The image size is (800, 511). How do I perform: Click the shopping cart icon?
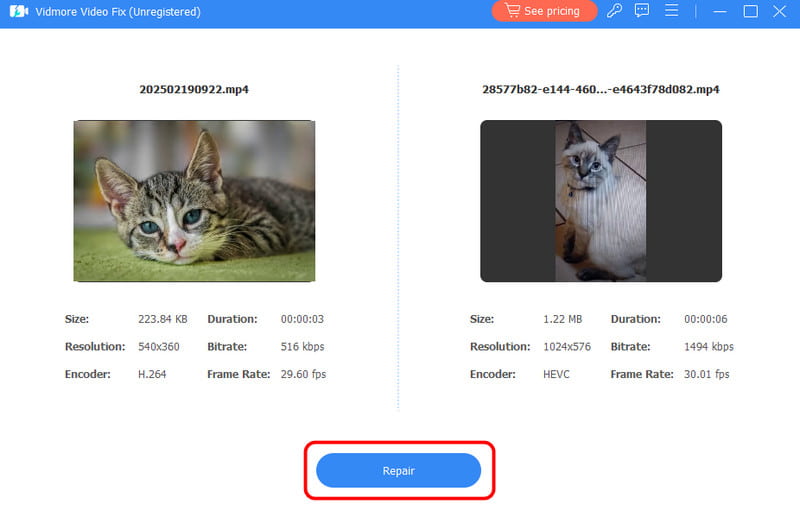coord(511,11)
